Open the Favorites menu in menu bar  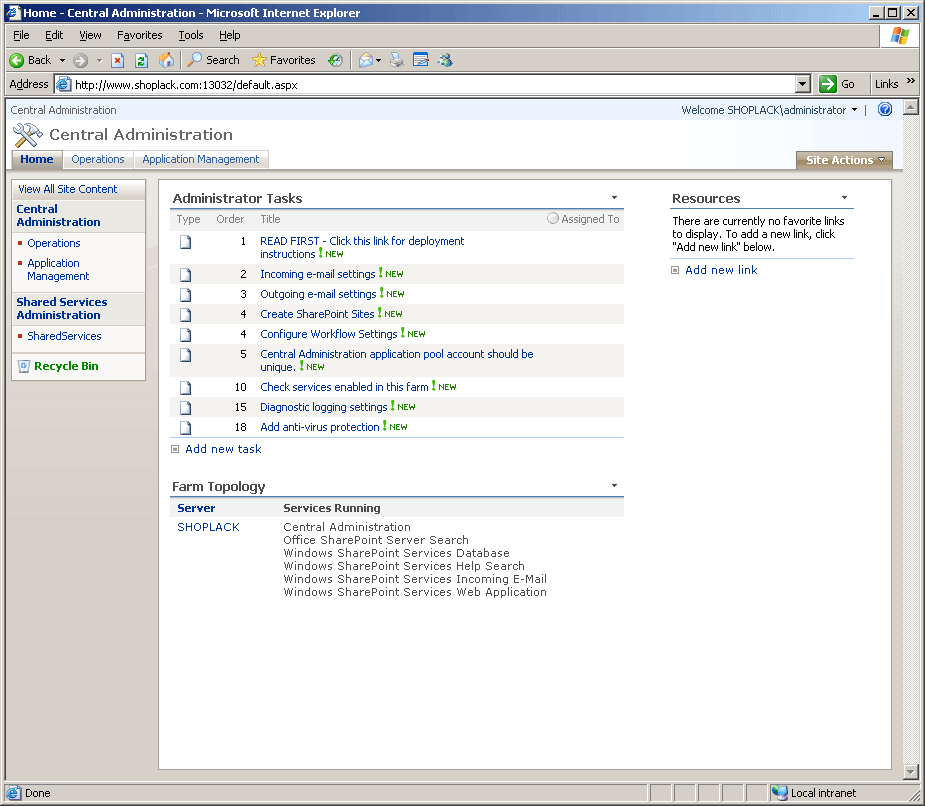[x=140, y=35]
